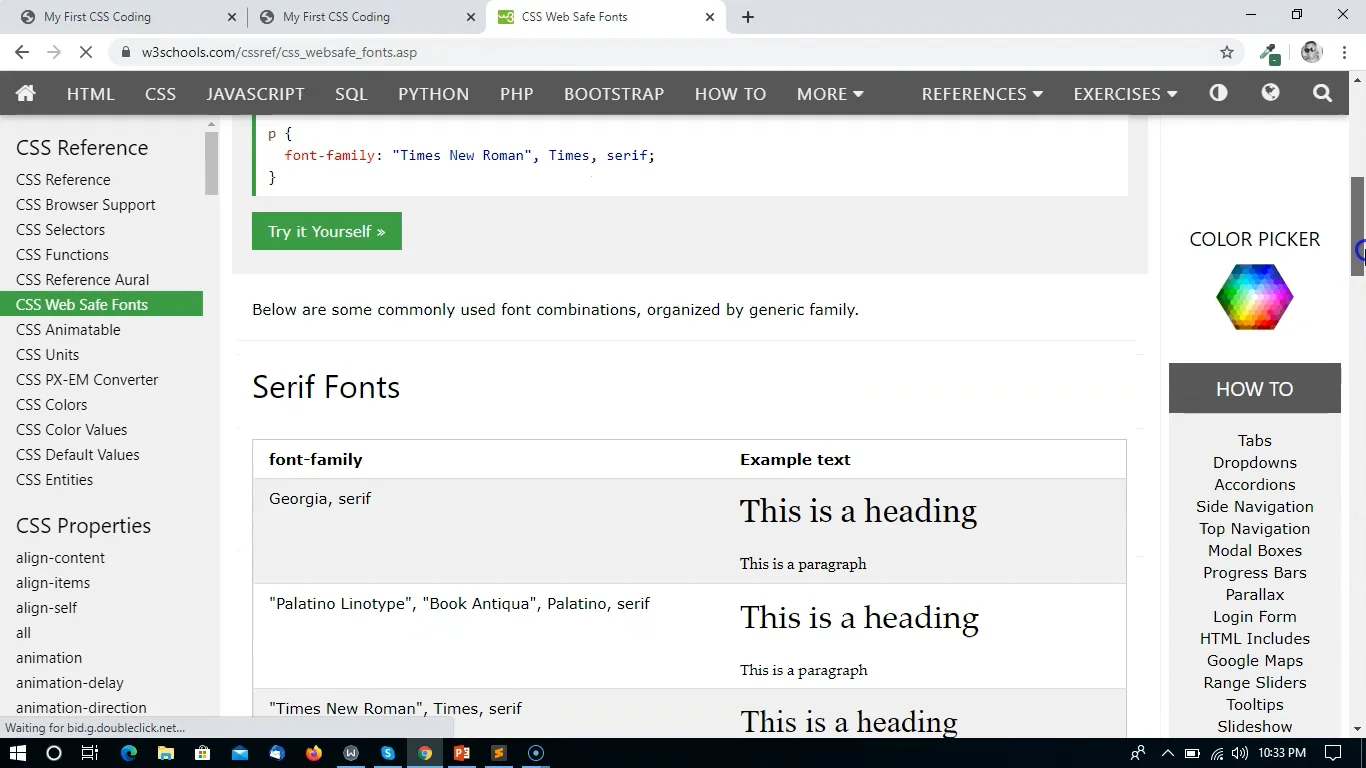Open File Explorer from the taskbar
This screenshot has width=1366, height=768.
coord(166,753)
